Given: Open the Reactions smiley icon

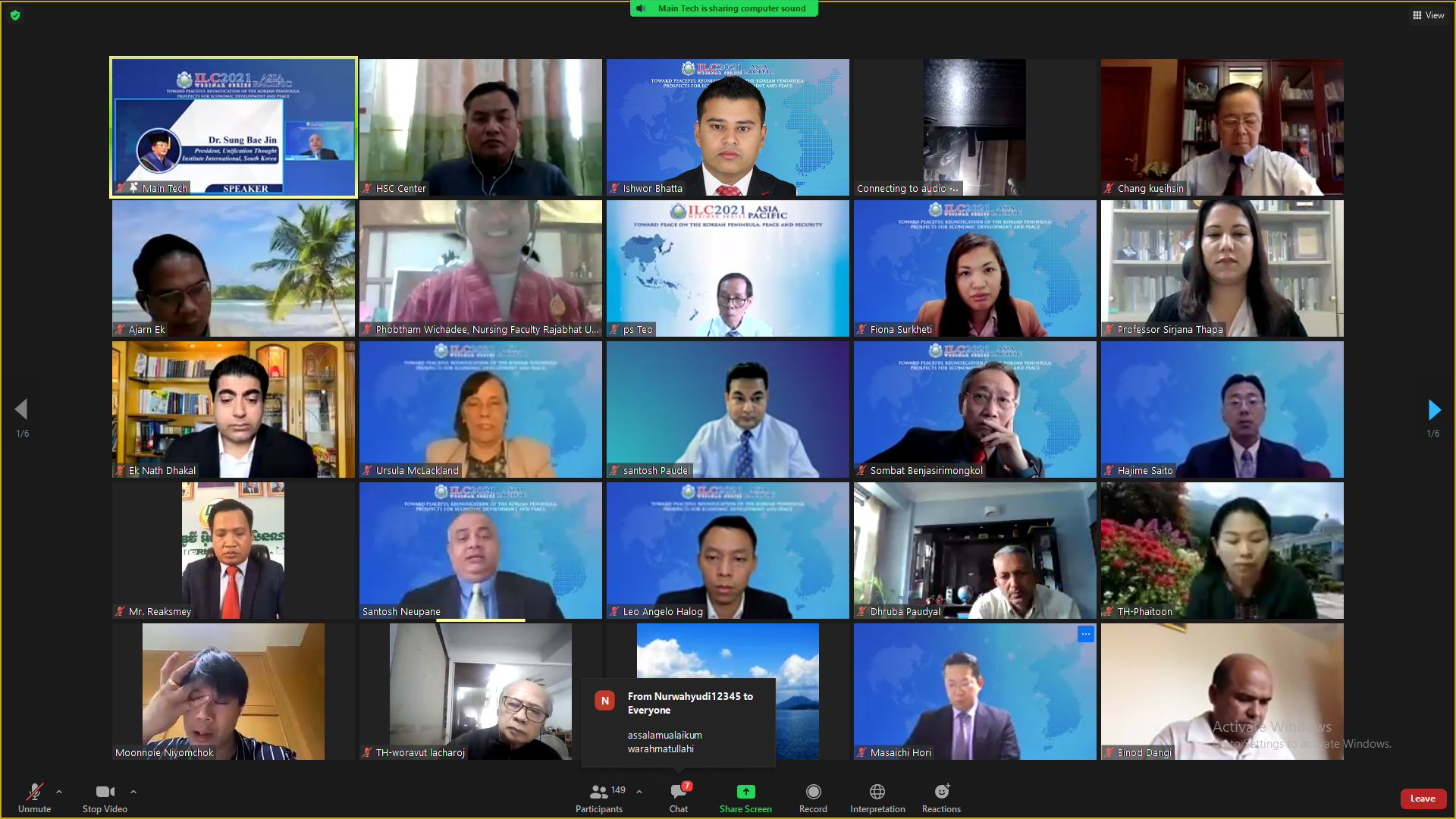Looking at the screenshot, I should click(941, 792).
